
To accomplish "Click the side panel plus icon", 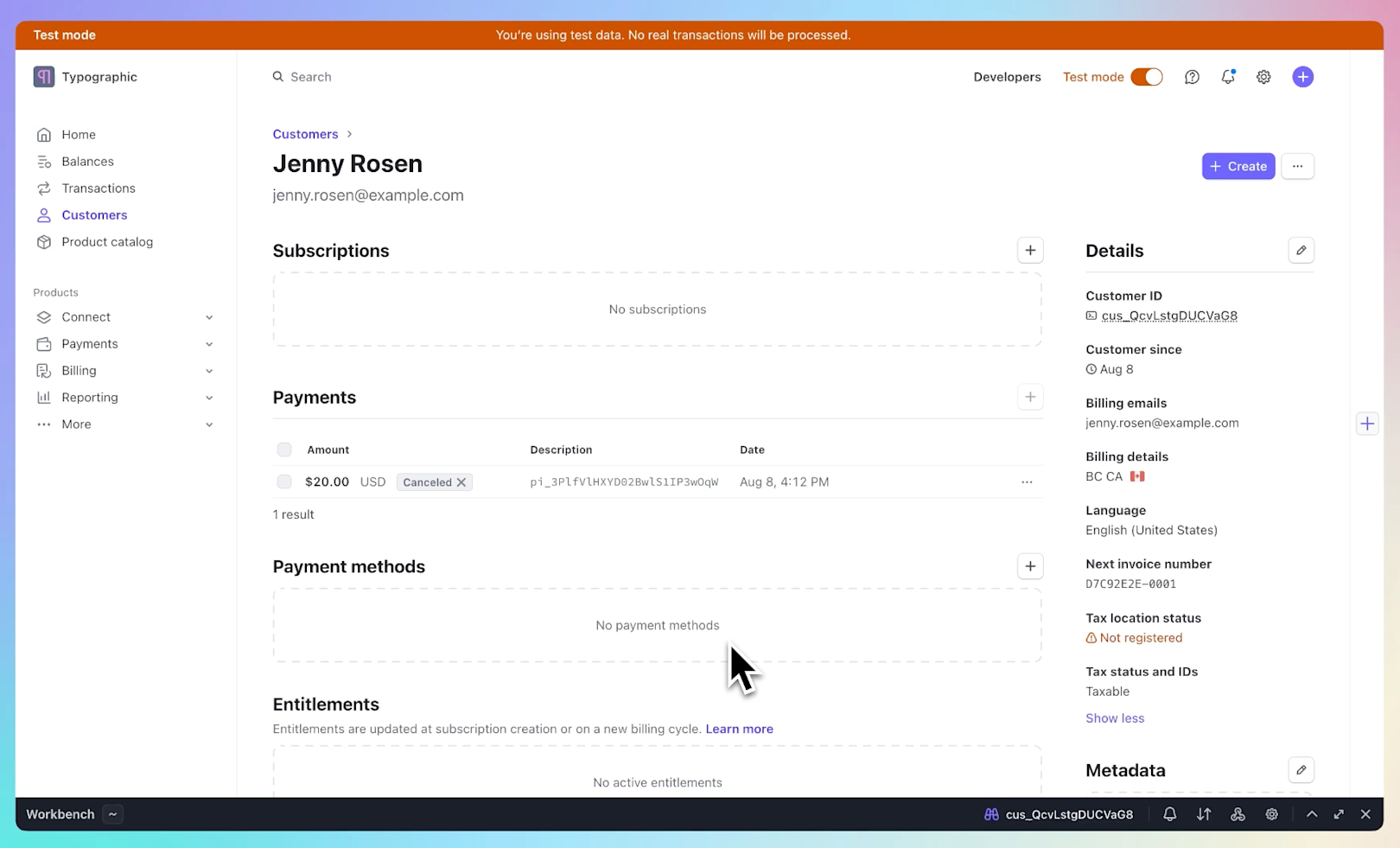I will [x=1367, y=424].
